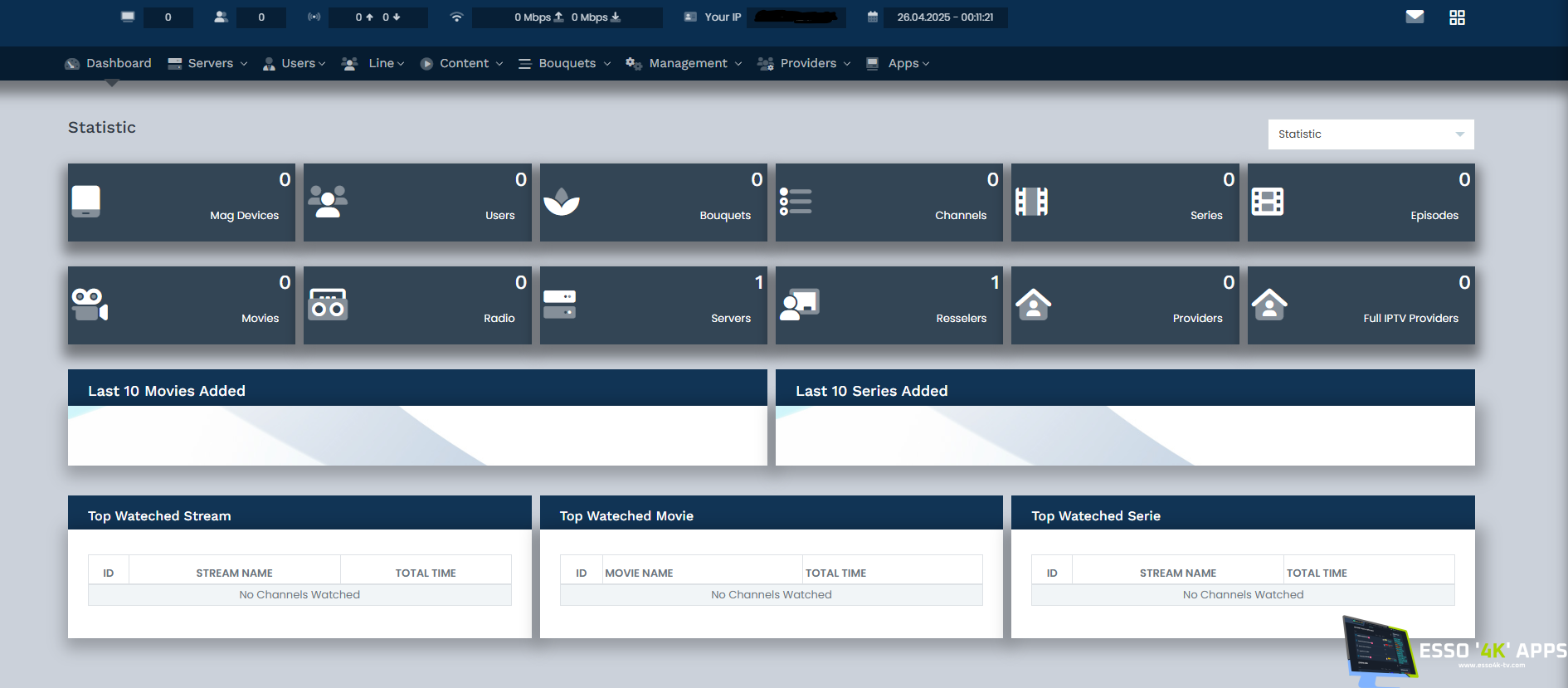
Task: Click the Mag Devices tablet icon
Action: [x=86, y=202]
